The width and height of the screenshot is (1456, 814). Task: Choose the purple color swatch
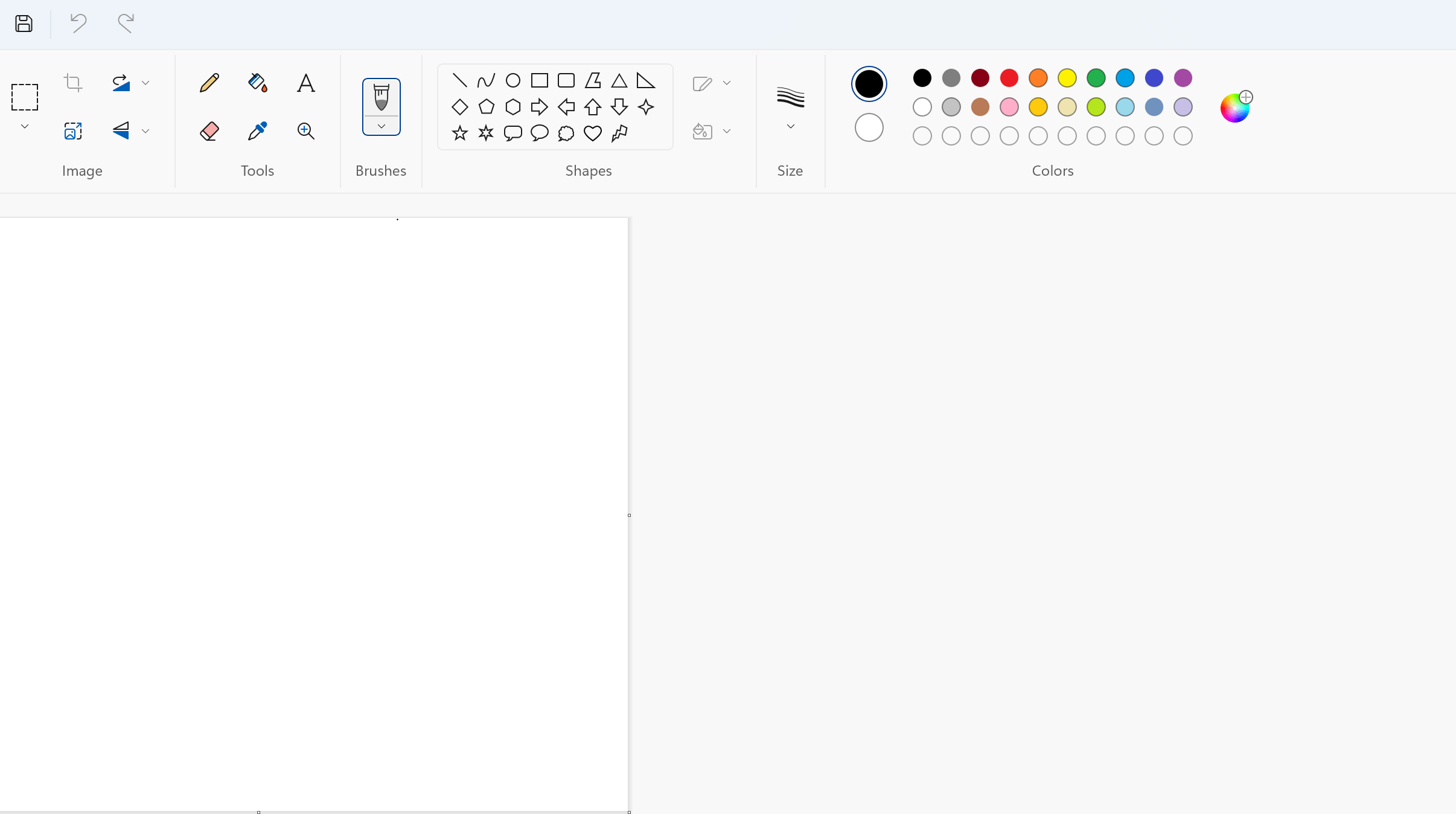[x=1183, y=78]
